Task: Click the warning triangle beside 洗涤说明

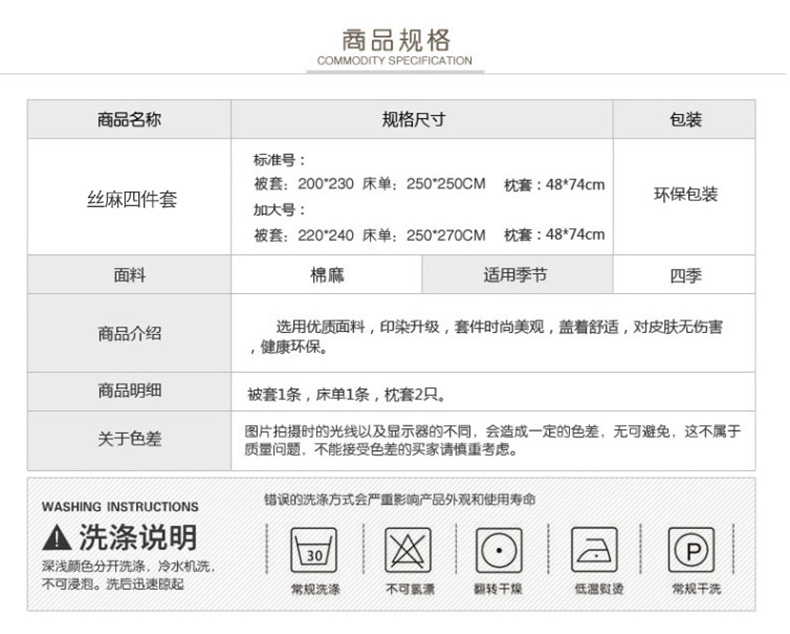Action: coord(56,539)
